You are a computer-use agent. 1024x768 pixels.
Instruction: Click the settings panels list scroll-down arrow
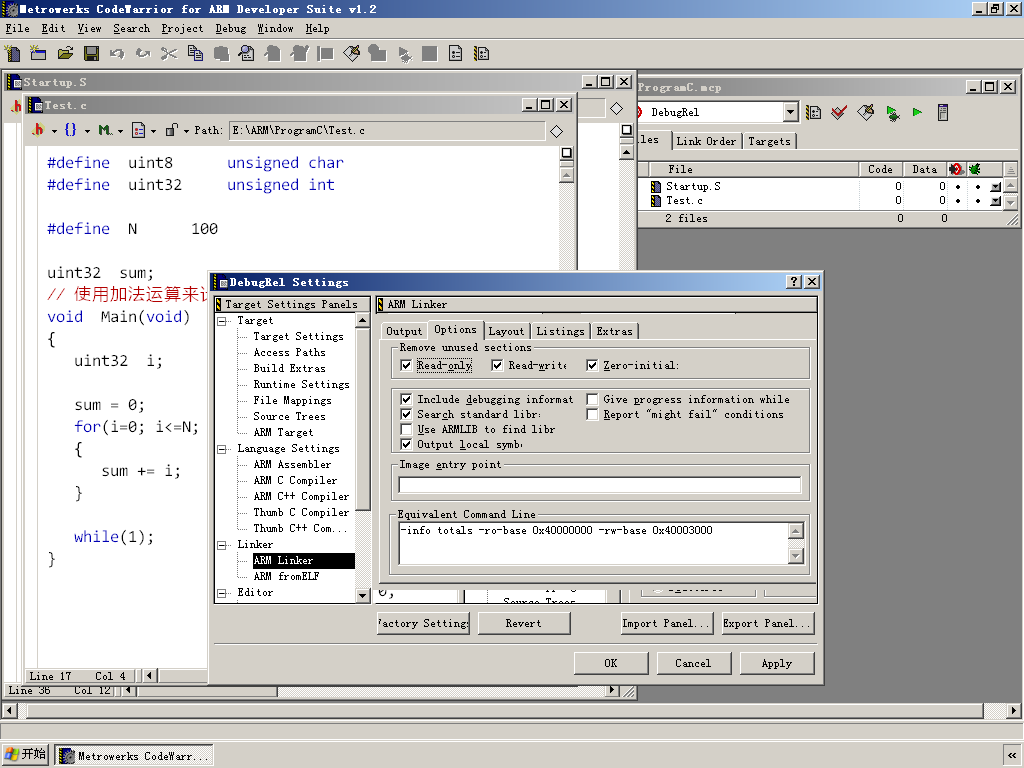[363, 596]
